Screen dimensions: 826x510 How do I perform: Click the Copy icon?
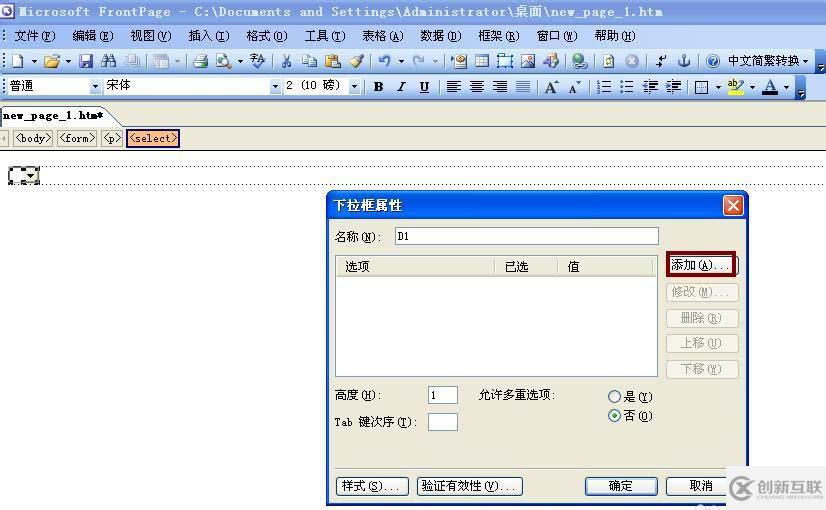310,61
